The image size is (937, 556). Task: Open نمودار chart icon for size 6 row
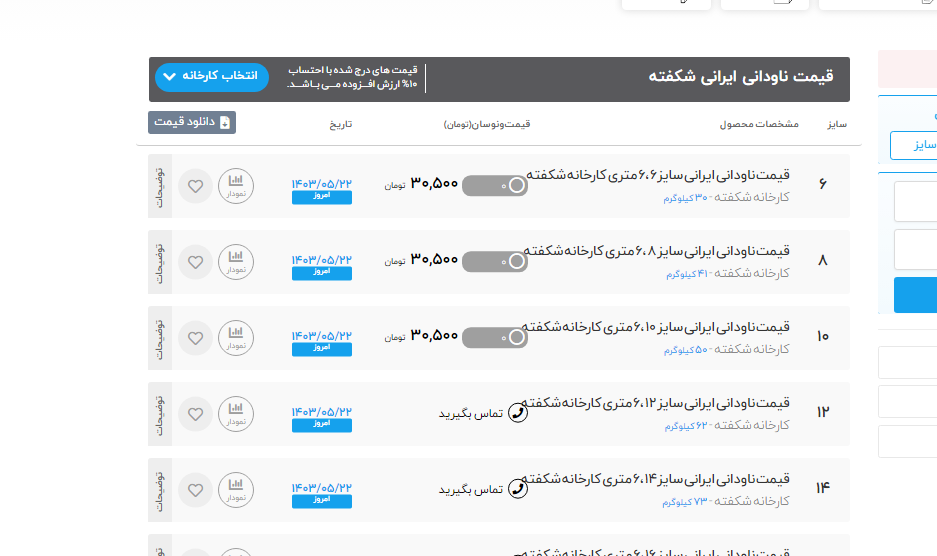[x=236, y=186]
